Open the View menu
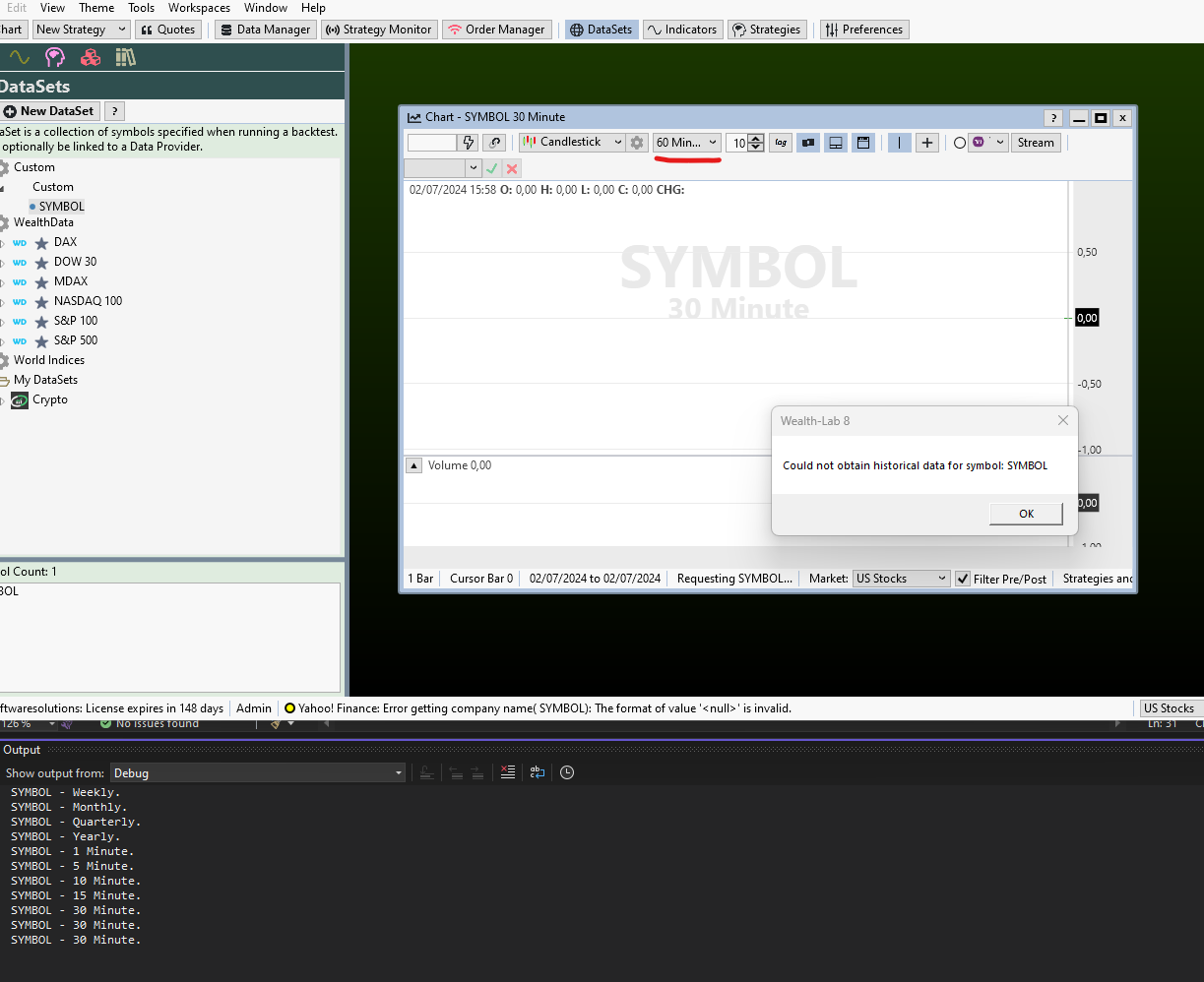The image size is (1204, 982). pos(53,8)
